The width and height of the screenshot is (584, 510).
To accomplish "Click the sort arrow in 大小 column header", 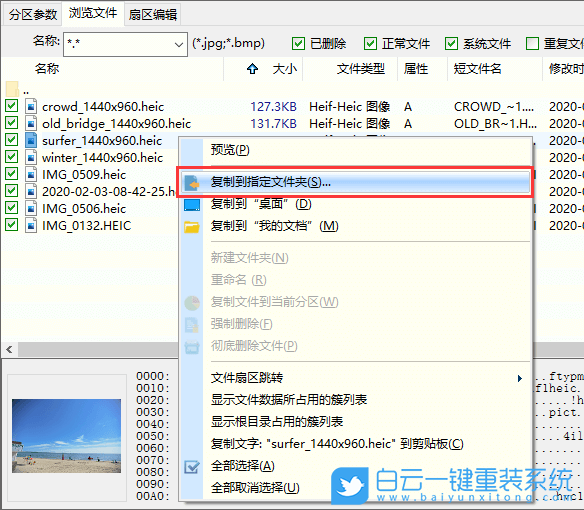I will click(x=253, y=69).
